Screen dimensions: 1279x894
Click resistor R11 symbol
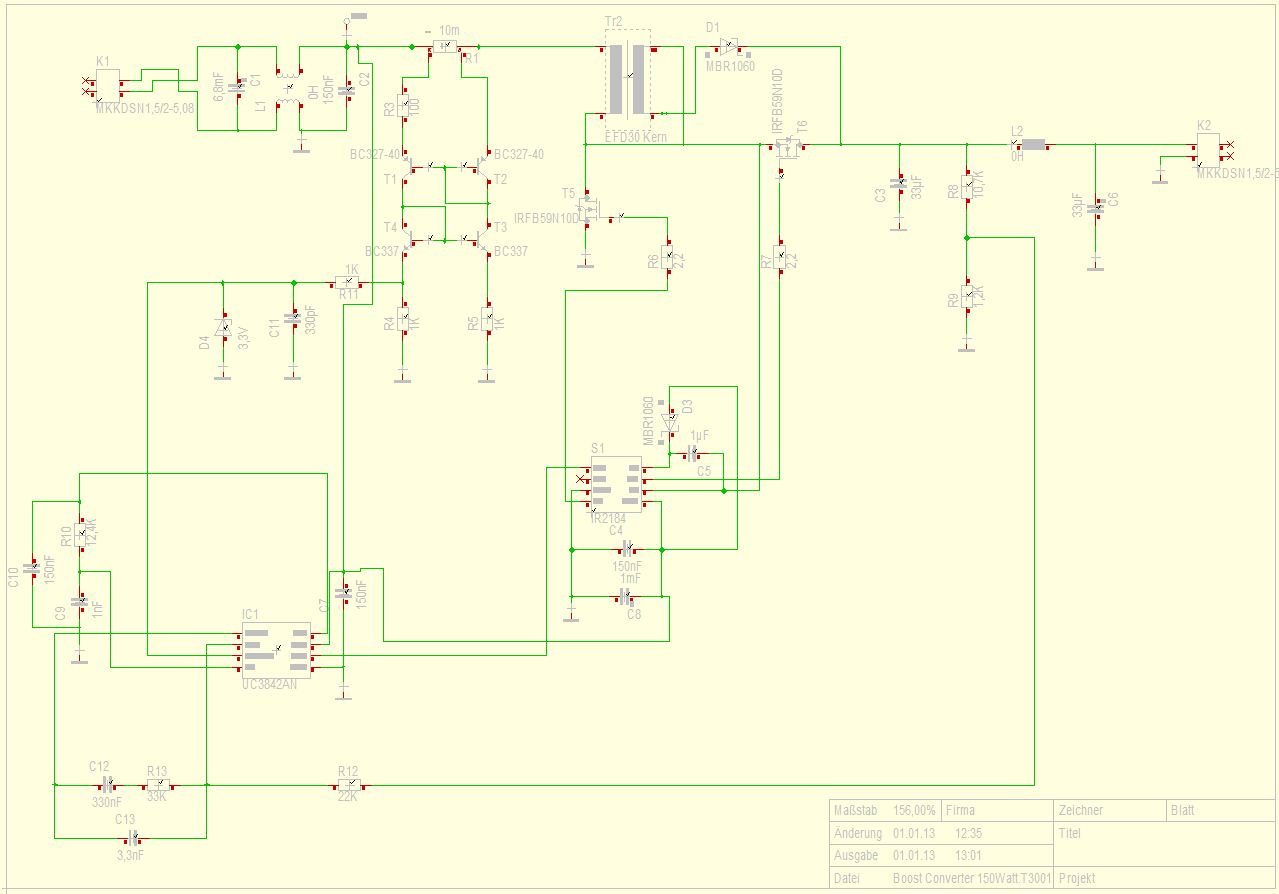click(x=348, y=284)
